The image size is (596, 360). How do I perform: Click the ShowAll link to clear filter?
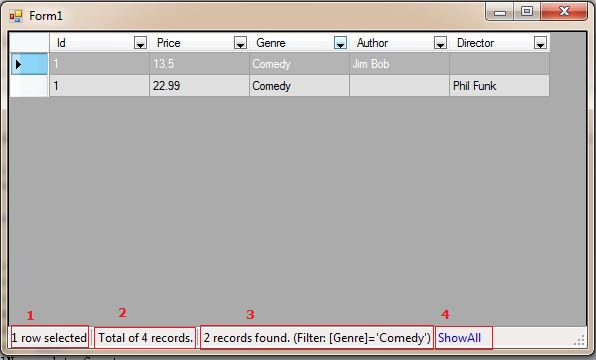click(x=459, y=338)
